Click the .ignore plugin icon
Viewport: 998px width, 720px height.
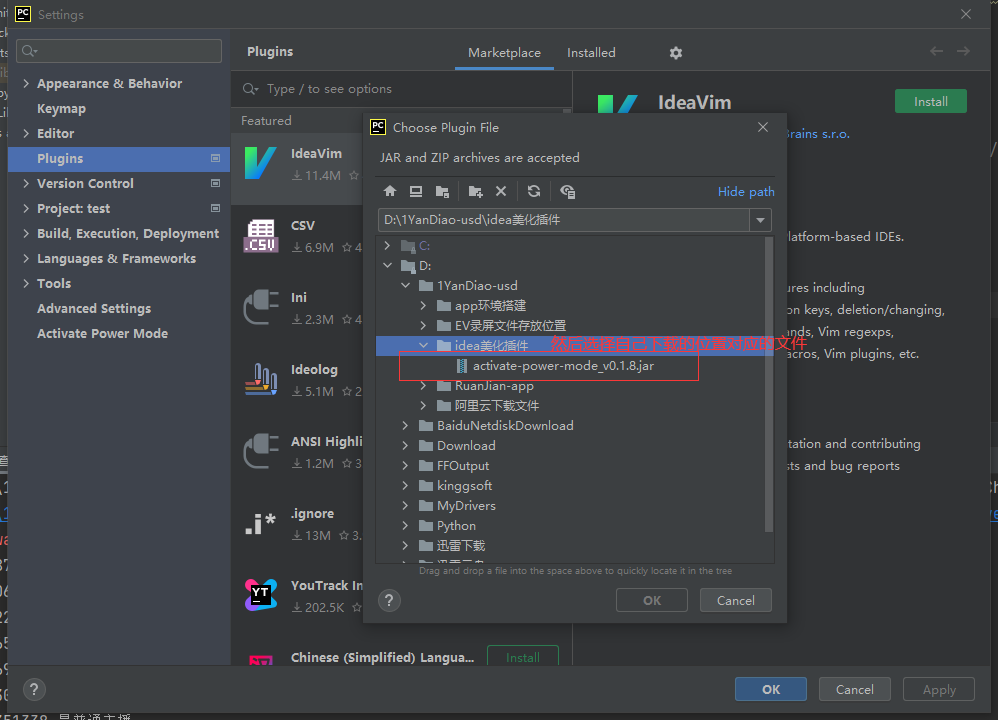click(261, 523)
